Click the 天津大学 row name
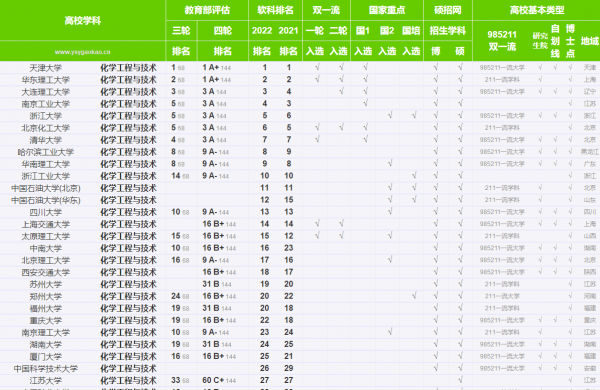 [46, 68]
